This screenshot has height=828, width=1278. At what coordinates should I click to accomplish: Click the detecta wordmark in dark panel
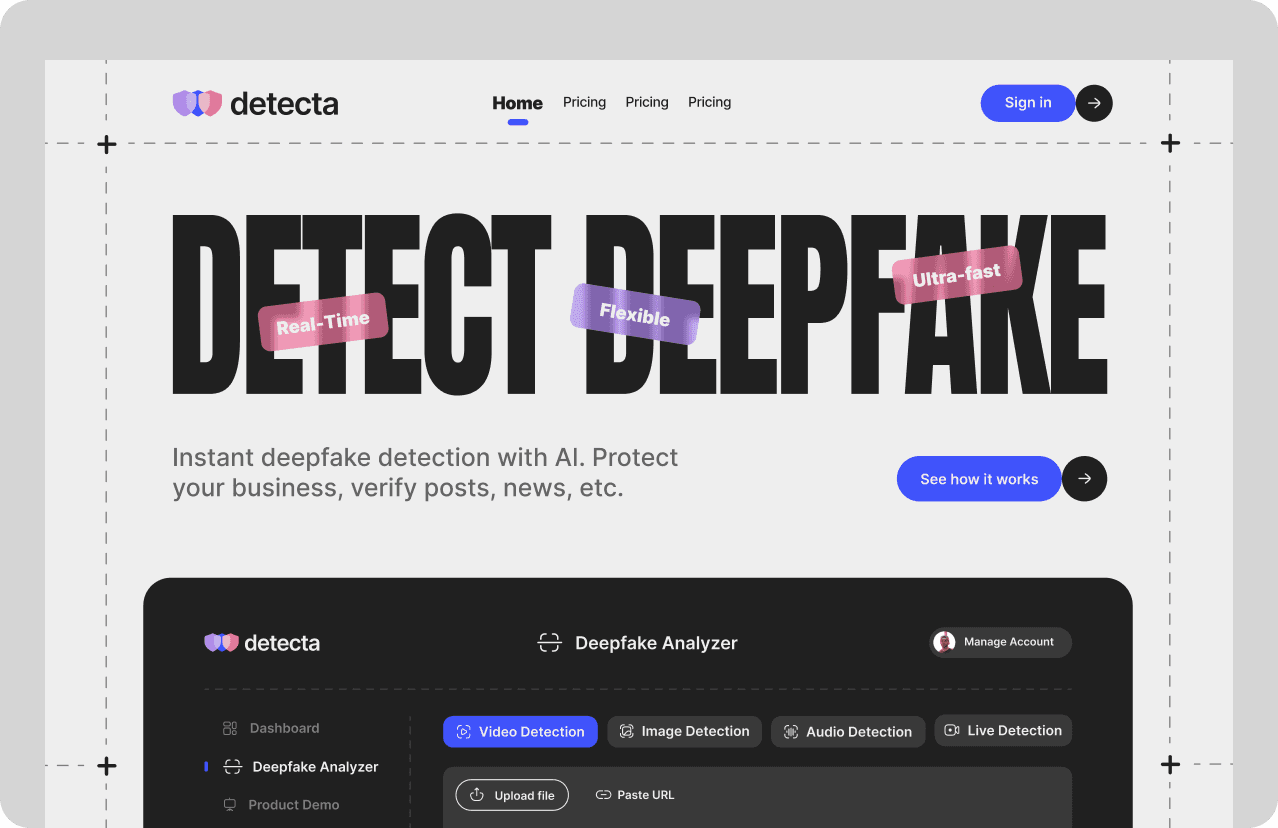pyautogui.click(x=282, y=643)
